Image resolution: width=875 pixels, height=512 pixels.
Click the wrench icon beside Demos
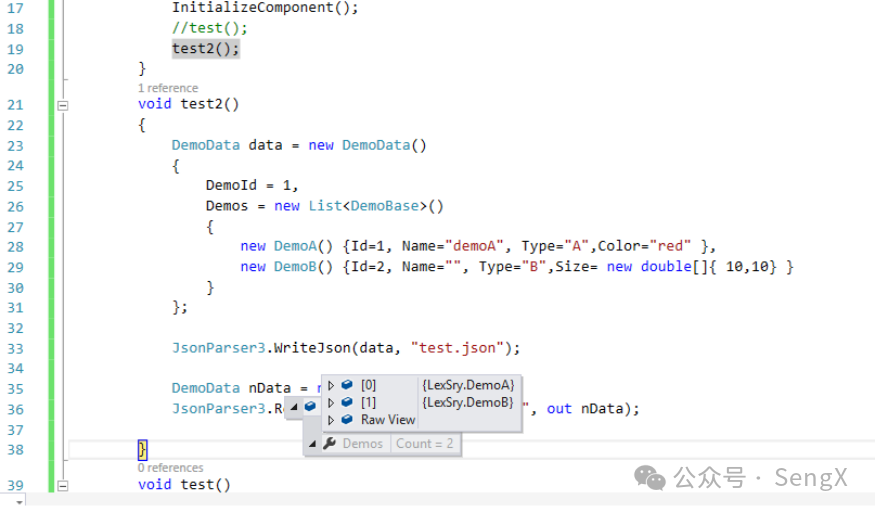(x=329, y=444)
